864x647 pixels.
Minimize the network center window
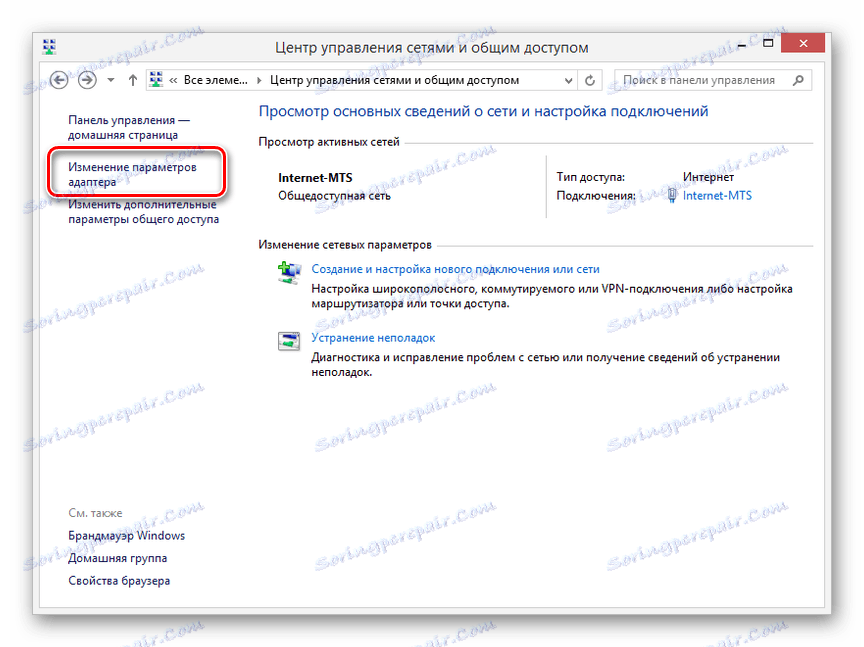(x=742, y=44)
